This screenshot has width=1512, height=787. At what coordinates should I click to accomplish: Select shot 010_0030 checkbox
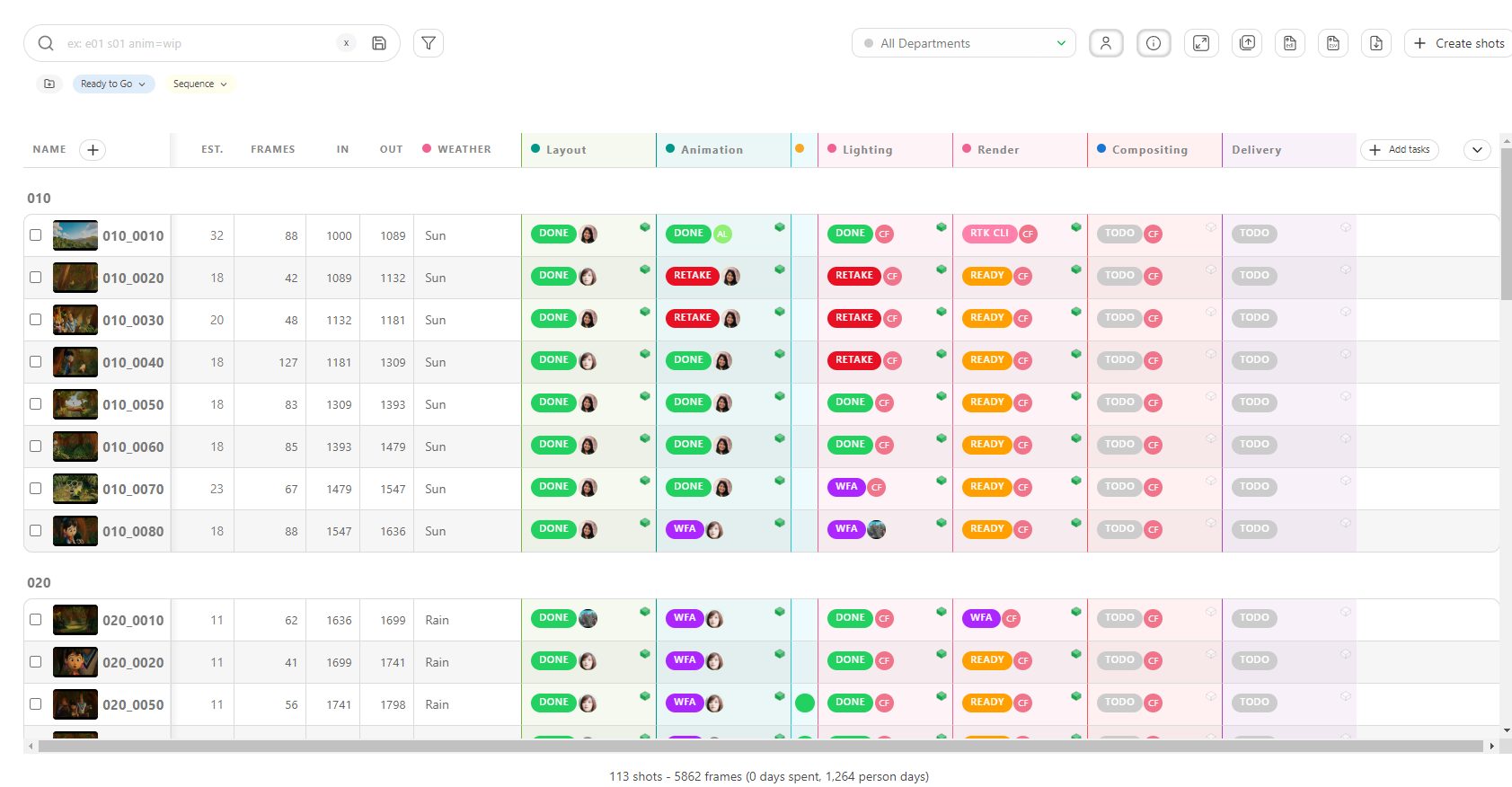[35, 319]
